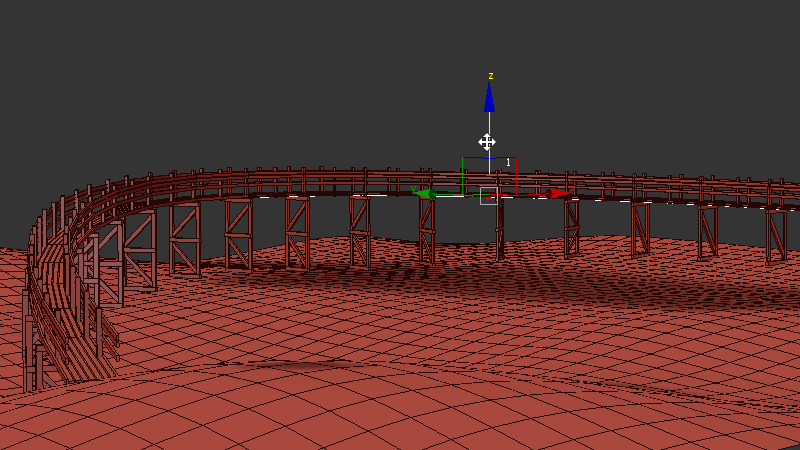Grab the blue Z-axis arrowhead
The width and height of the screenshot is (800, 450).
489,98
